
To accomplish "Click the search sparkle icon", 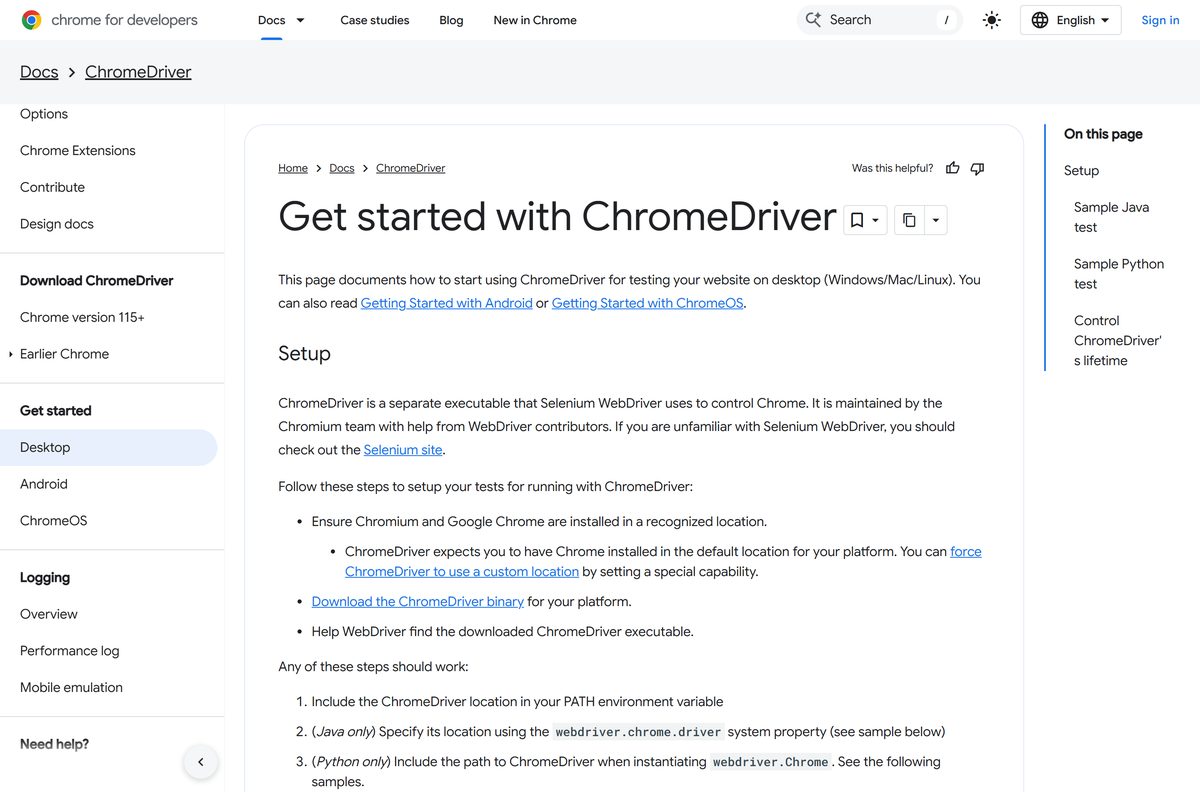I will [813, 20].
